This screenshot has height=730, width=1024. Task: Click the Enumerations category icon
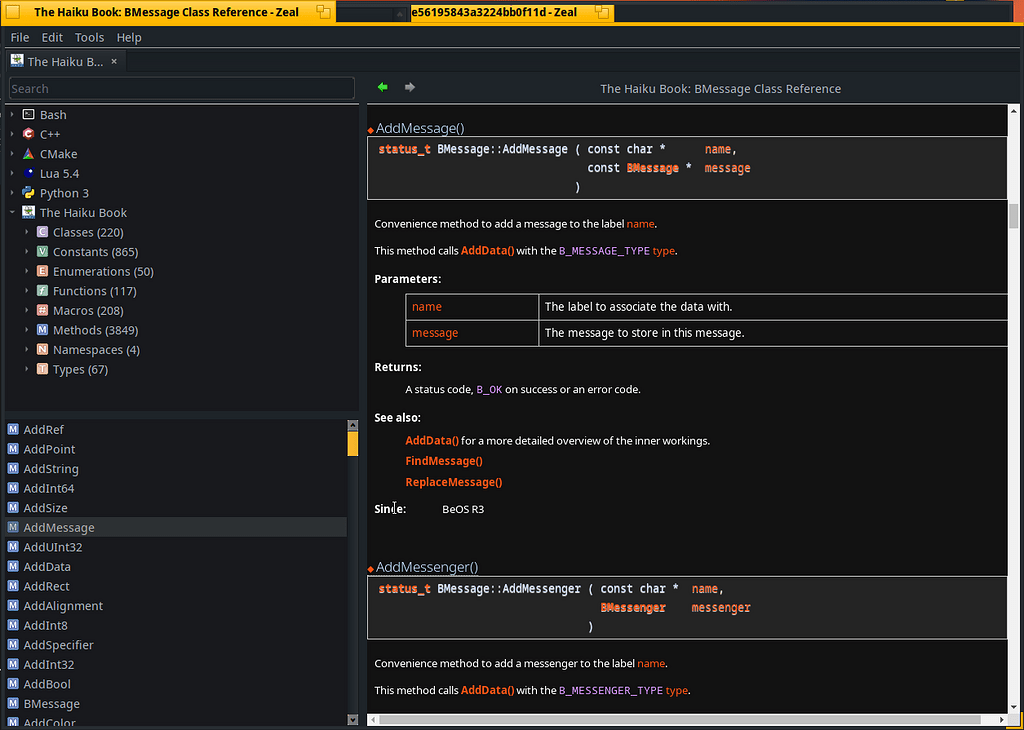tap(42, 271)
